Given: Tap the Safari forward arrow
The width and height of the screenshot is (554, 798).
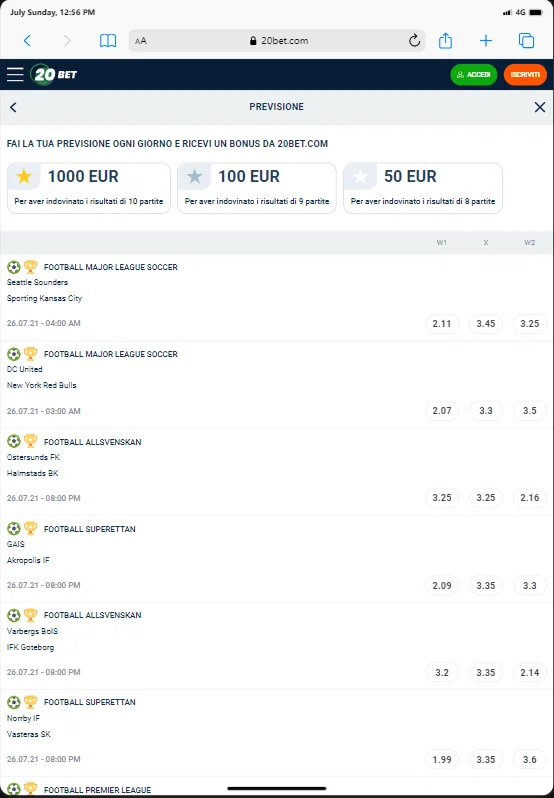Looking at the screenshot, I should pos(67,41).
